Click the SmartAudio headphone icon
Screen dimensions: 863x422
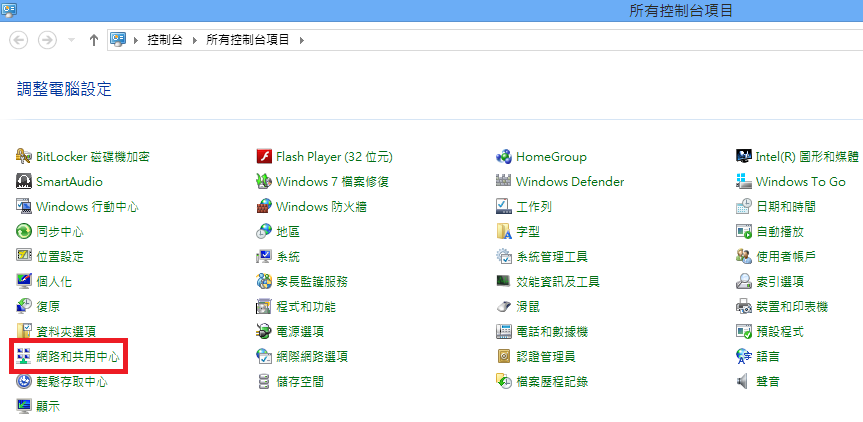(24, 182)
